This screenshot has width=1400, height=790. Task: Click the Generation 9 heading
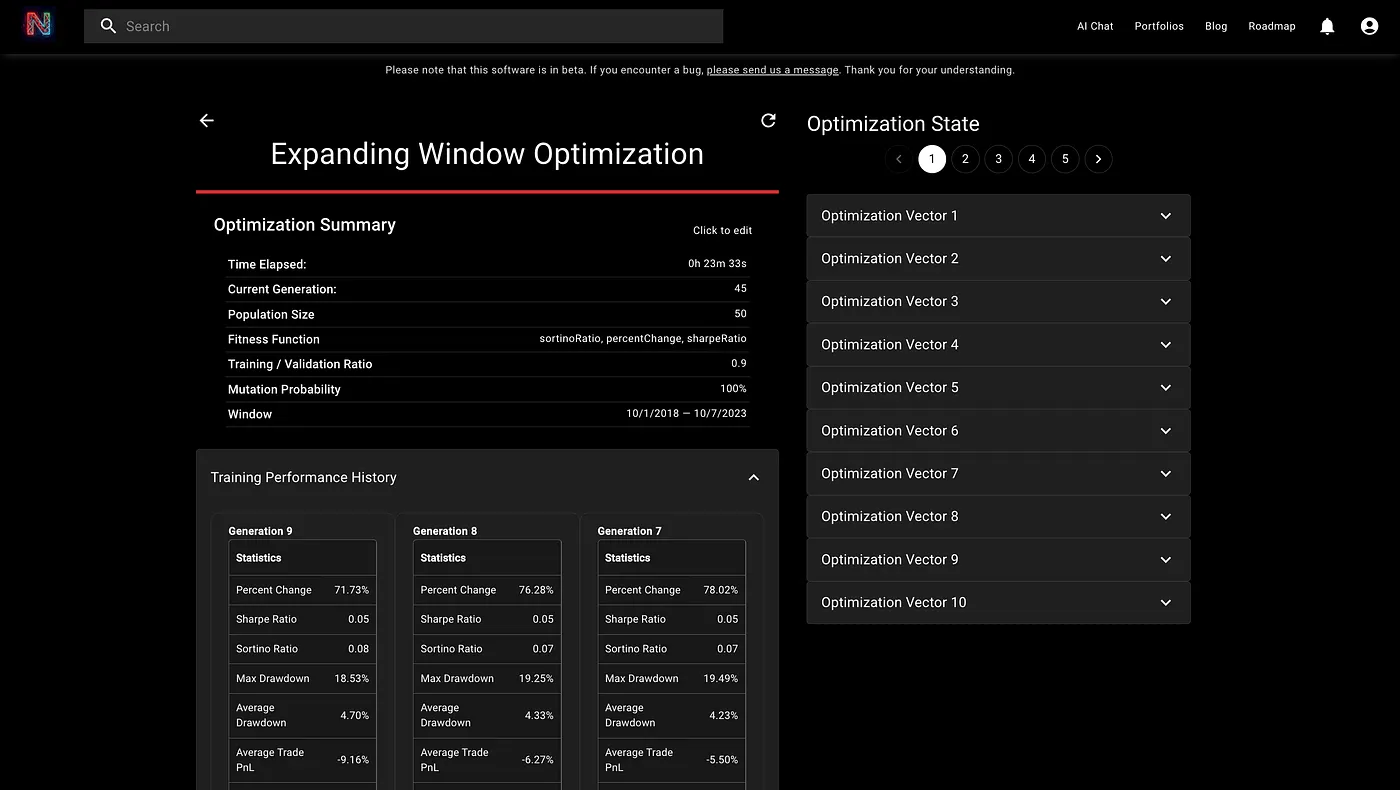(260, 531)
